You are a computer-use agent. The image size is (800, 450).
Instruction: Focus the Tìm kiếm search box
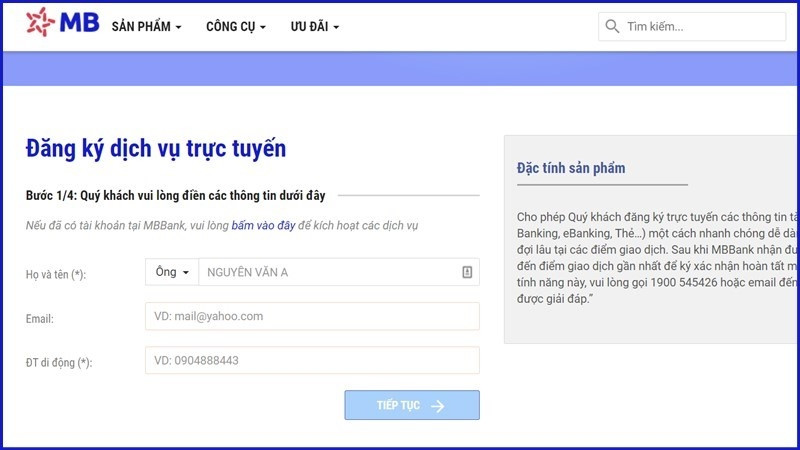(x=700, y=27)
